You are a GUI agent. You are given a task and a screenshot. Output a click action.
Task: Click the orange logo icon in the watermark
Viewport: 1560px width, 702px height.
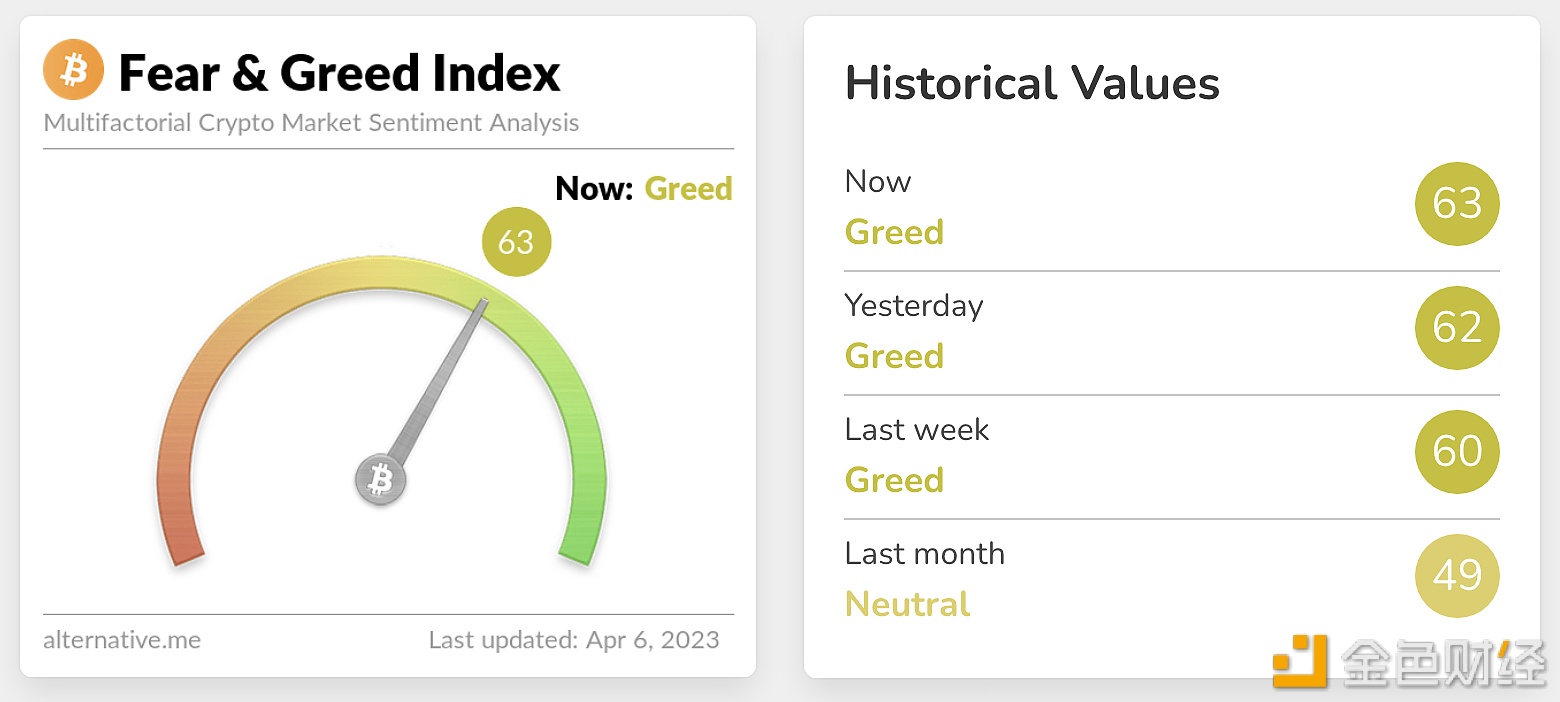(1299, 660)
